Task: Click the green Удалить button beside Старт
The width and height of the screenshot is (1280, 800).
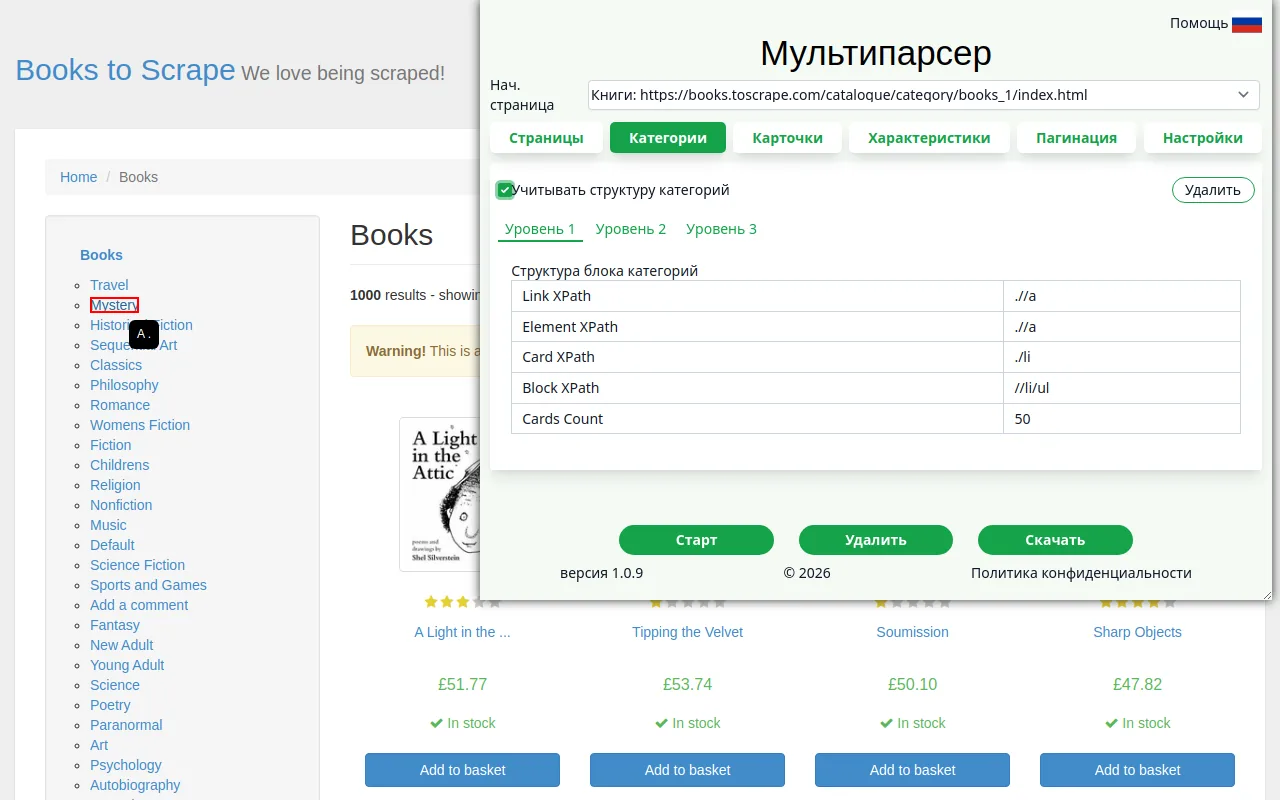Action: [876, 540]
